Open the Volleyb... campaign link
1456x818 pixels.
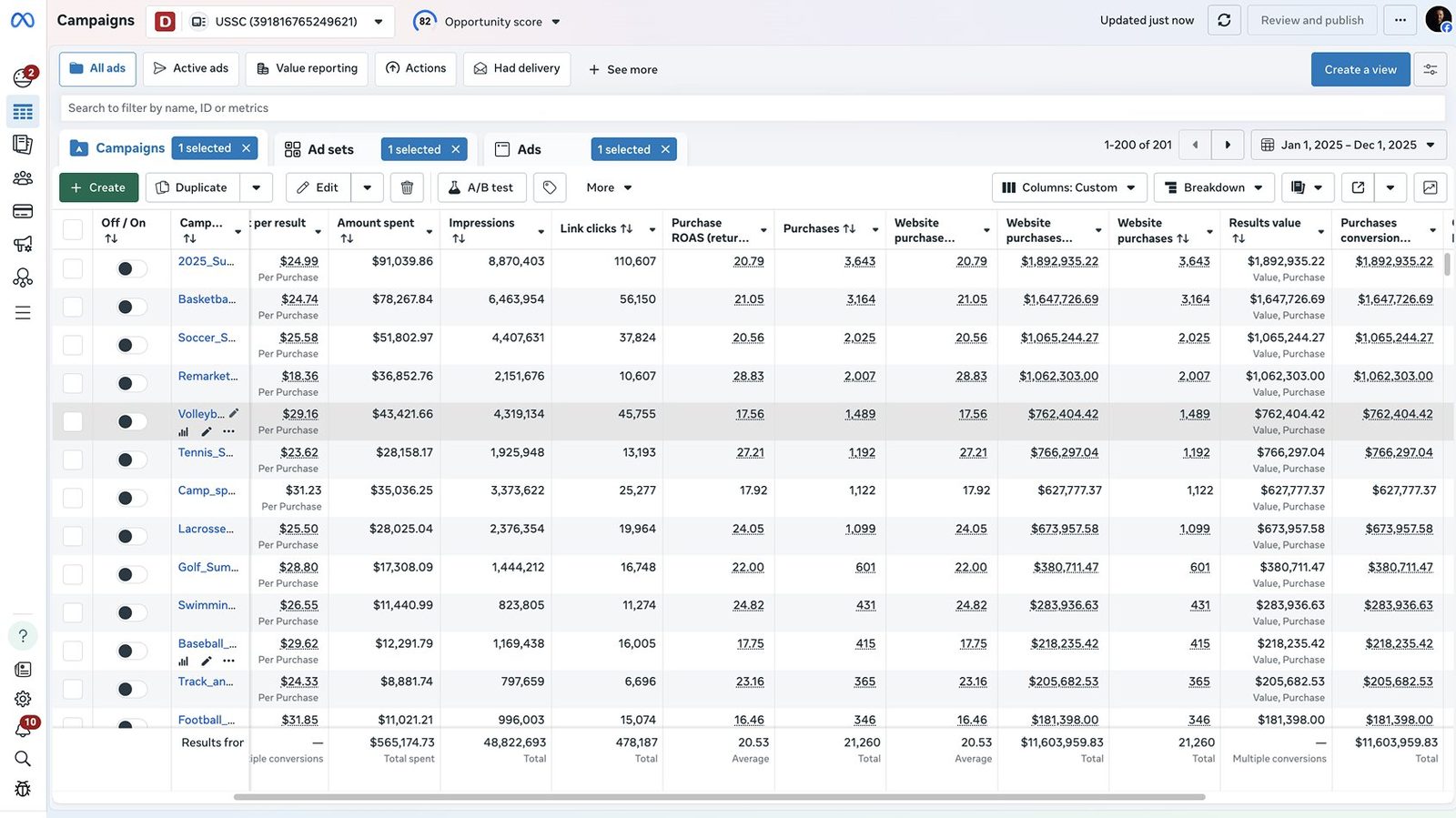201,414
